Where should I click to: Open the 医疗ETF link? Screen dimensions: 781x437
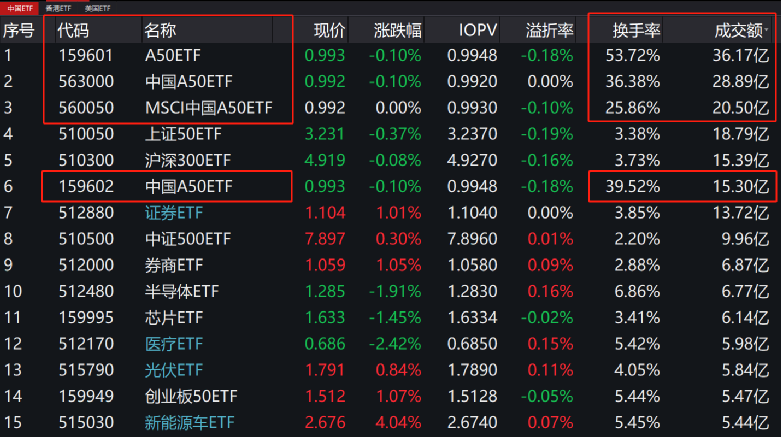[x=174, y=344]
